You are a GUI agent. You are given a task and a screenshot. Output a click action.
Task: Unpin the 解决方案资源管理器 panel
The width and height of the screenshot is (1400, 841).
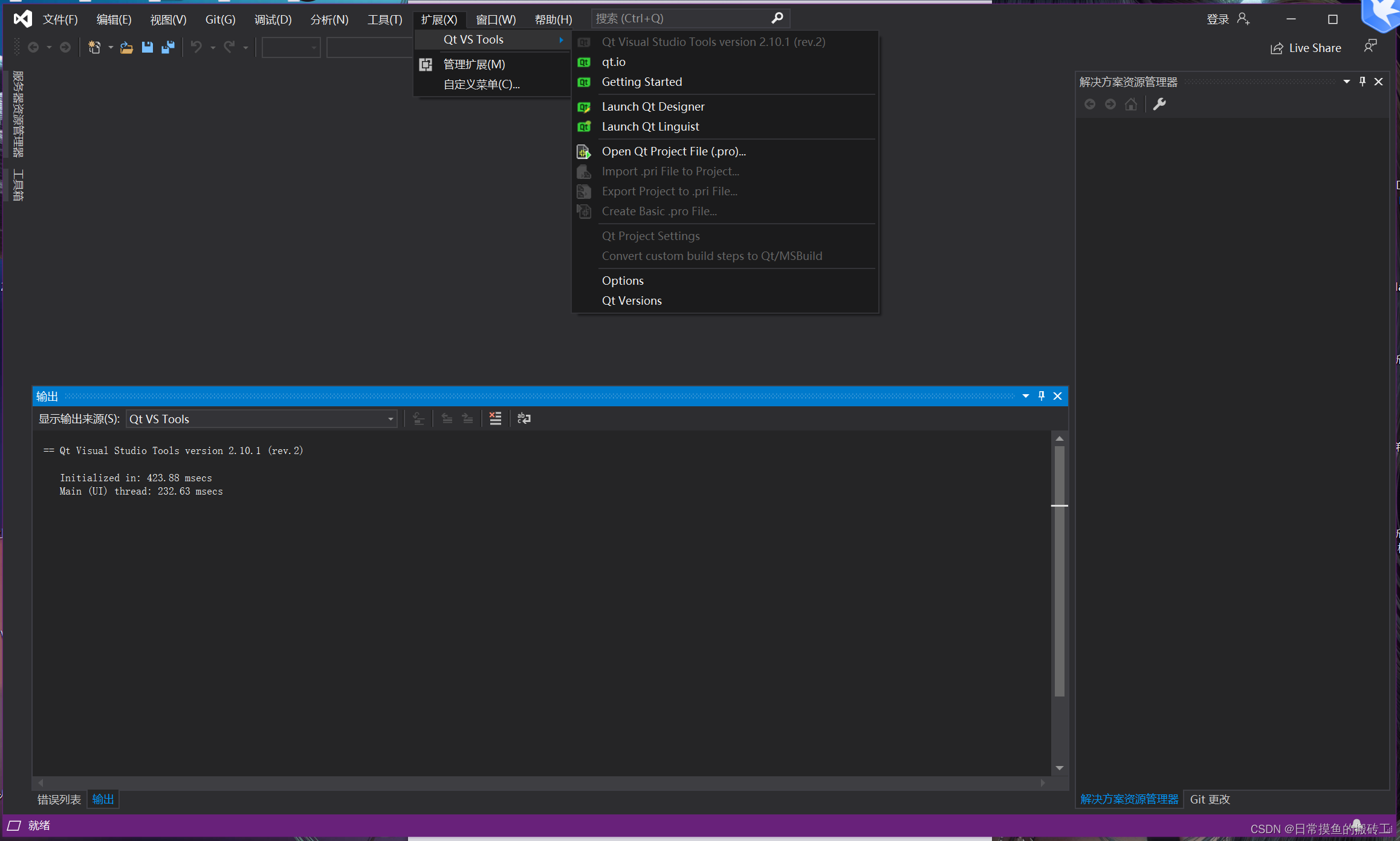pyautogui.click(x=1362, y=81)
